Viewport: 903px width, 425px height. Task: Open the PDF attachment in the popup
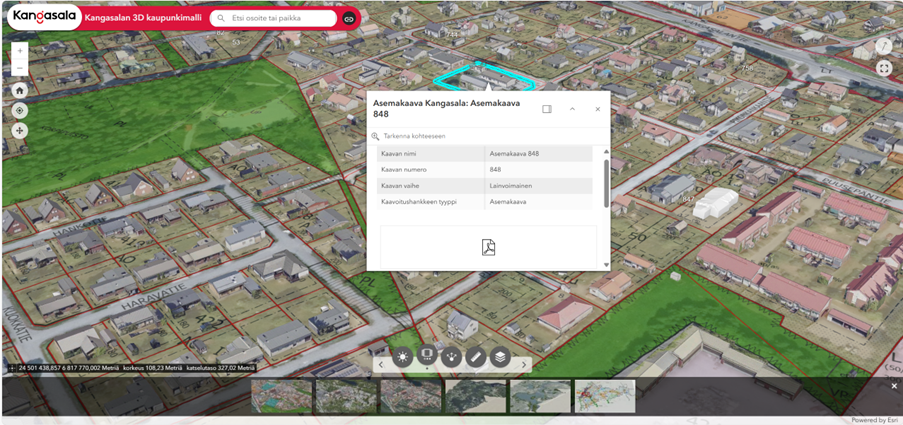[488, 248]
